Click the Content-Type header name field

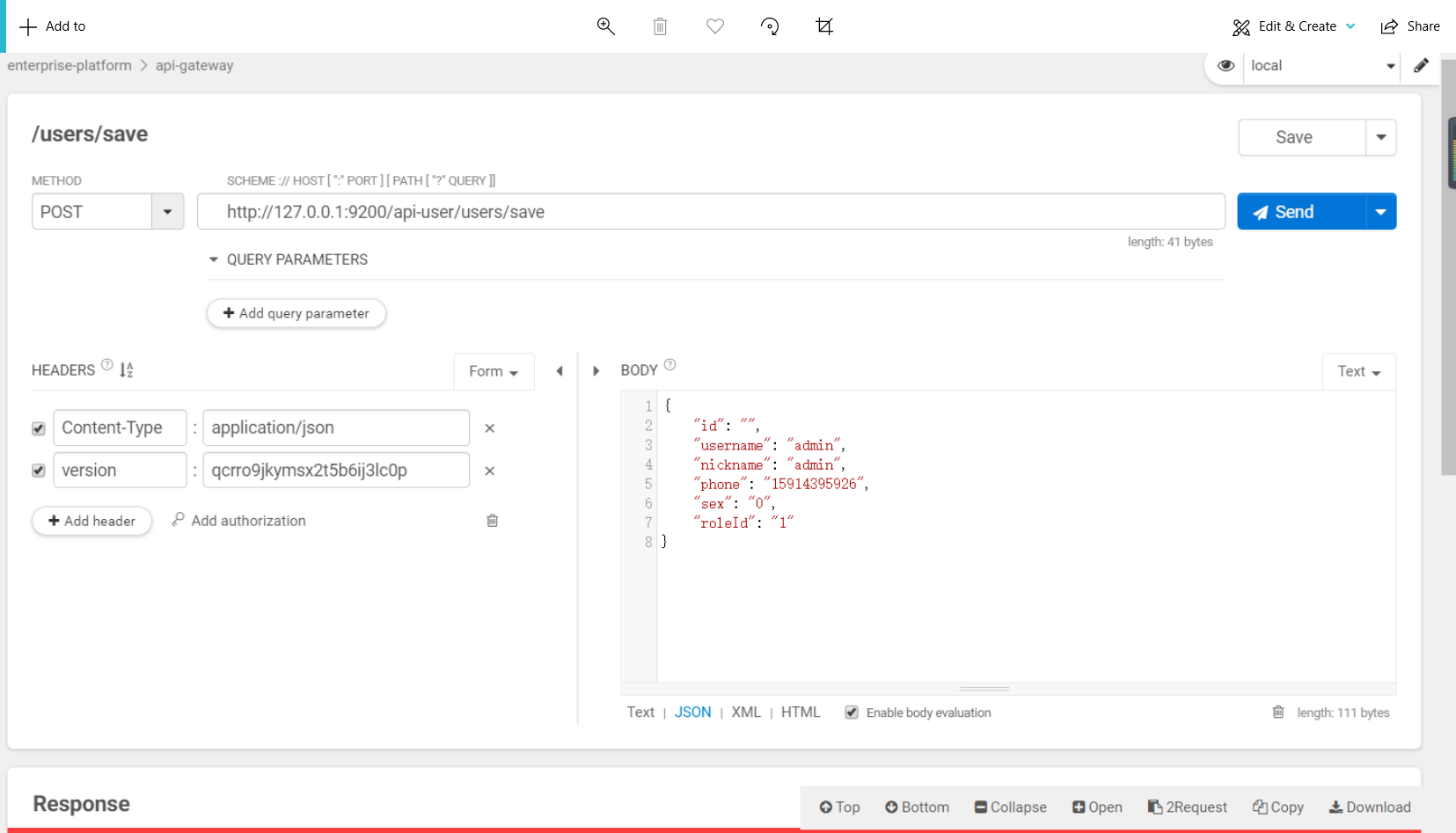[x=120, y=427]
